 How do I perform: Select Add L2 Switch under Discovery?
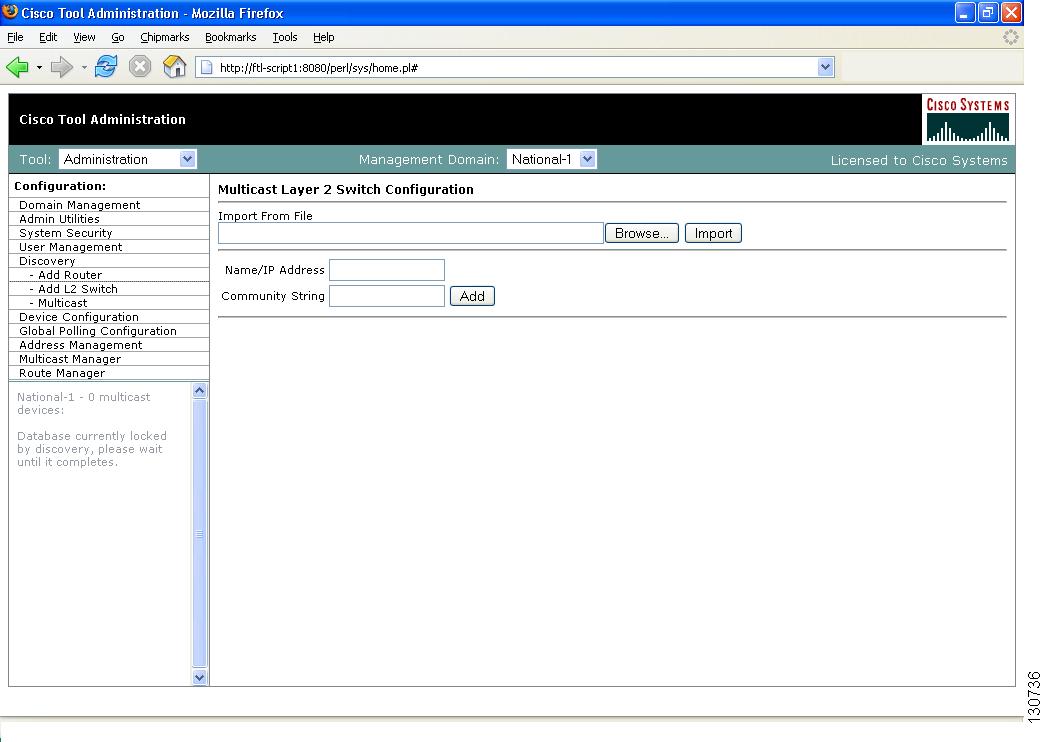pos(77,289)
